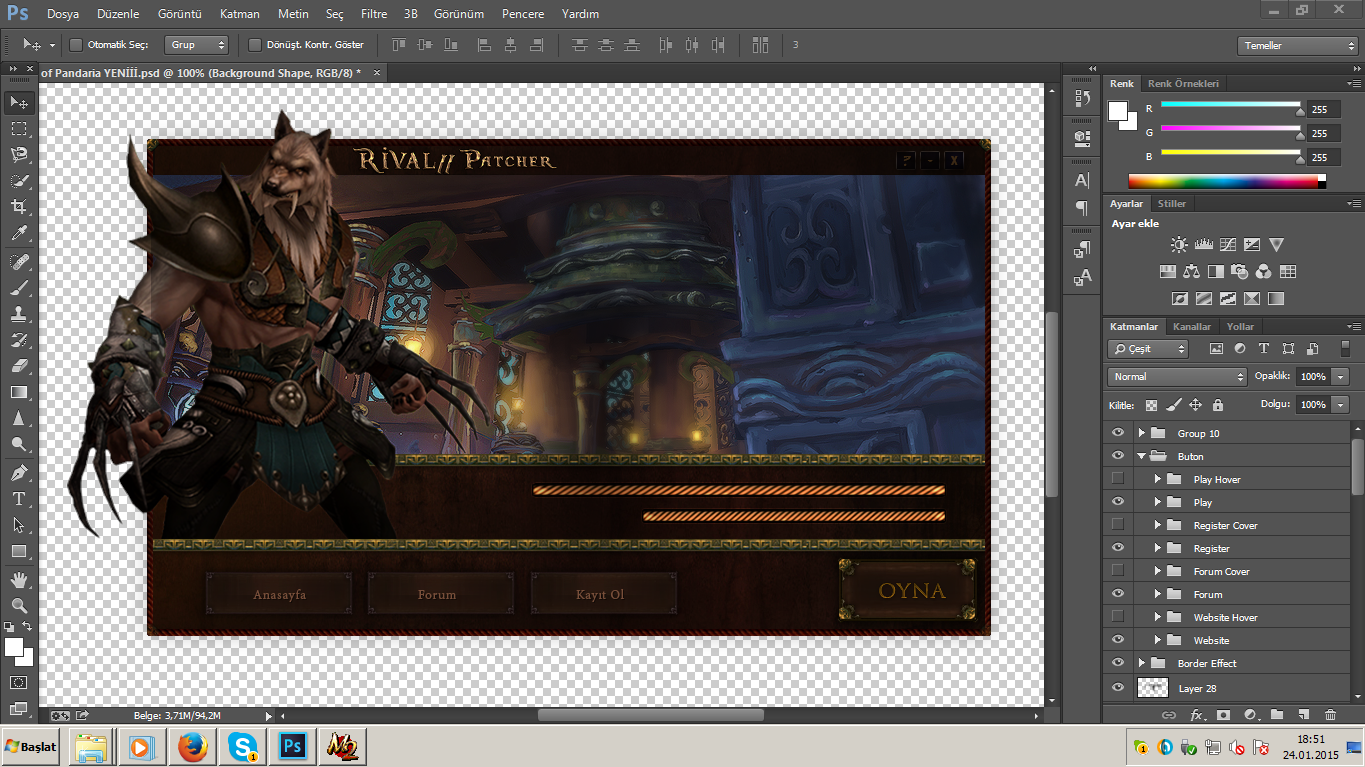The image size is (1365, 767).
Task: Open the Dolgu slider dropdown arrow
Action: point(1340,405)
